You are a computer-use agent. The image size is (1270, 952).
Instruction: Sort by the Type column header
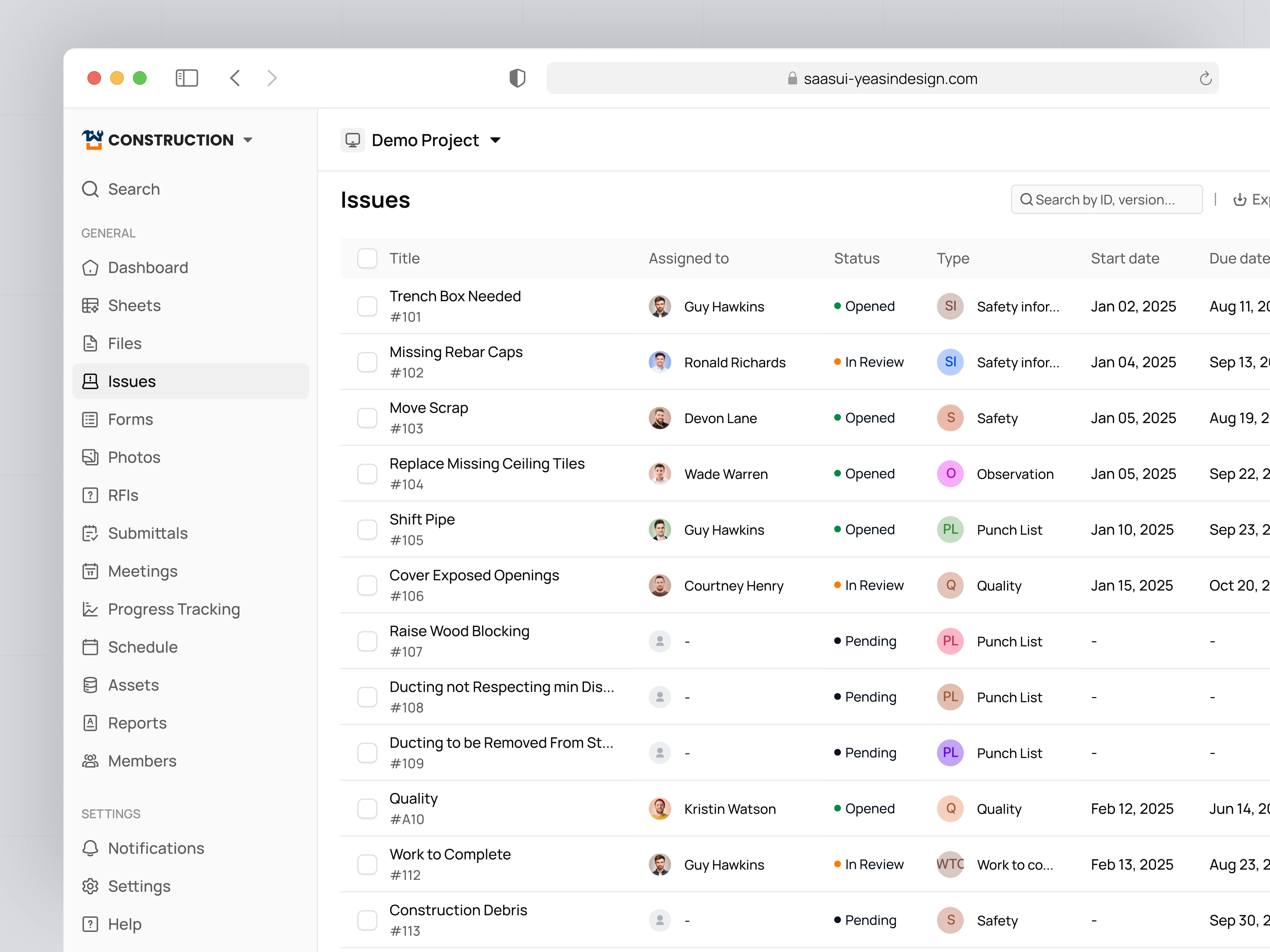952,259
